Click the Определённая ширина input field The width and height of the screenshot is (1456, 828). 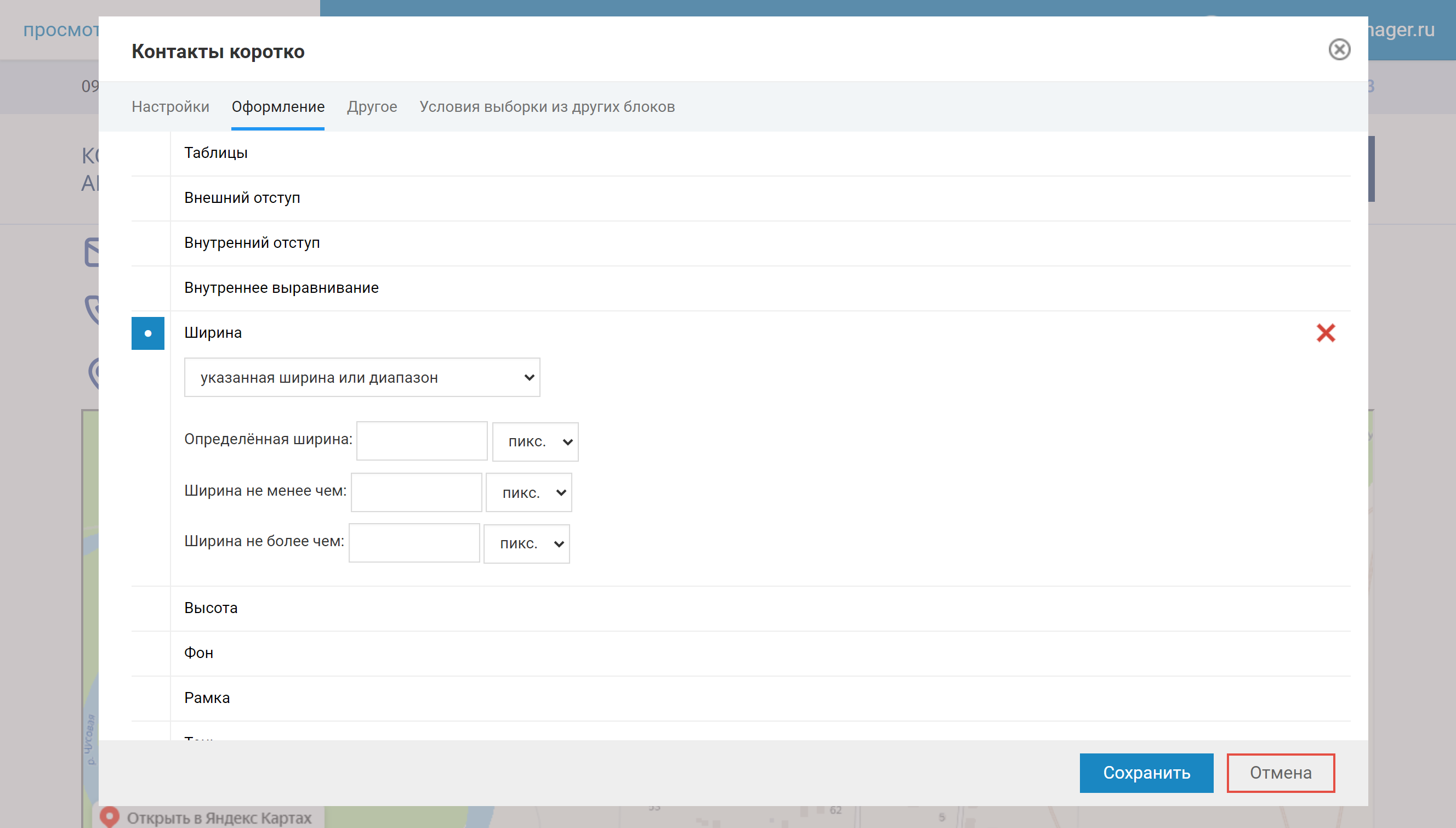[421, 441]
